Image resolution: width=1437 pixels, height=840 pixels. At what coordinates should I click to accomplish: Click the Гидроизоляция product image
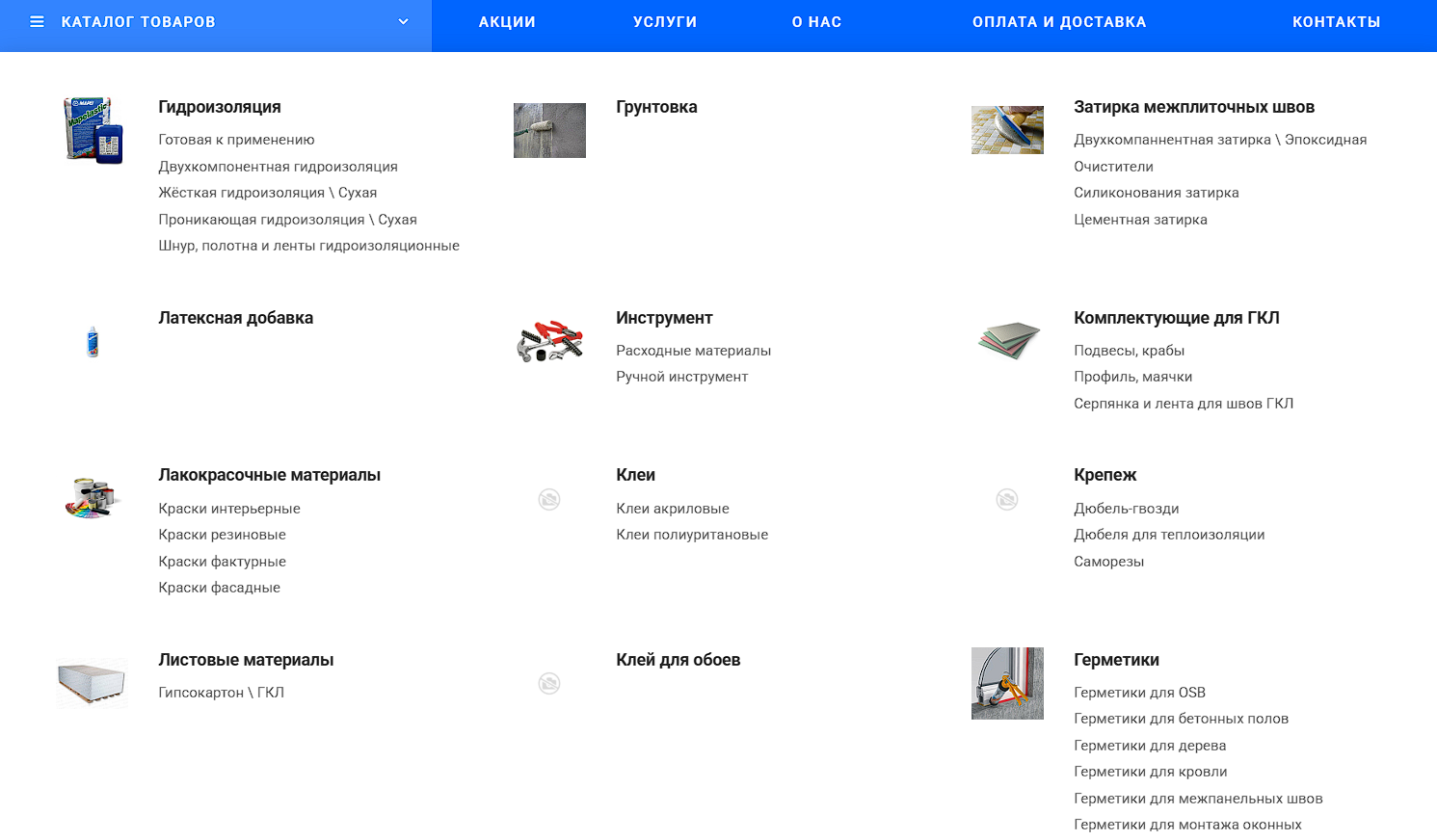pyautogui.click(x=93, y=130)
